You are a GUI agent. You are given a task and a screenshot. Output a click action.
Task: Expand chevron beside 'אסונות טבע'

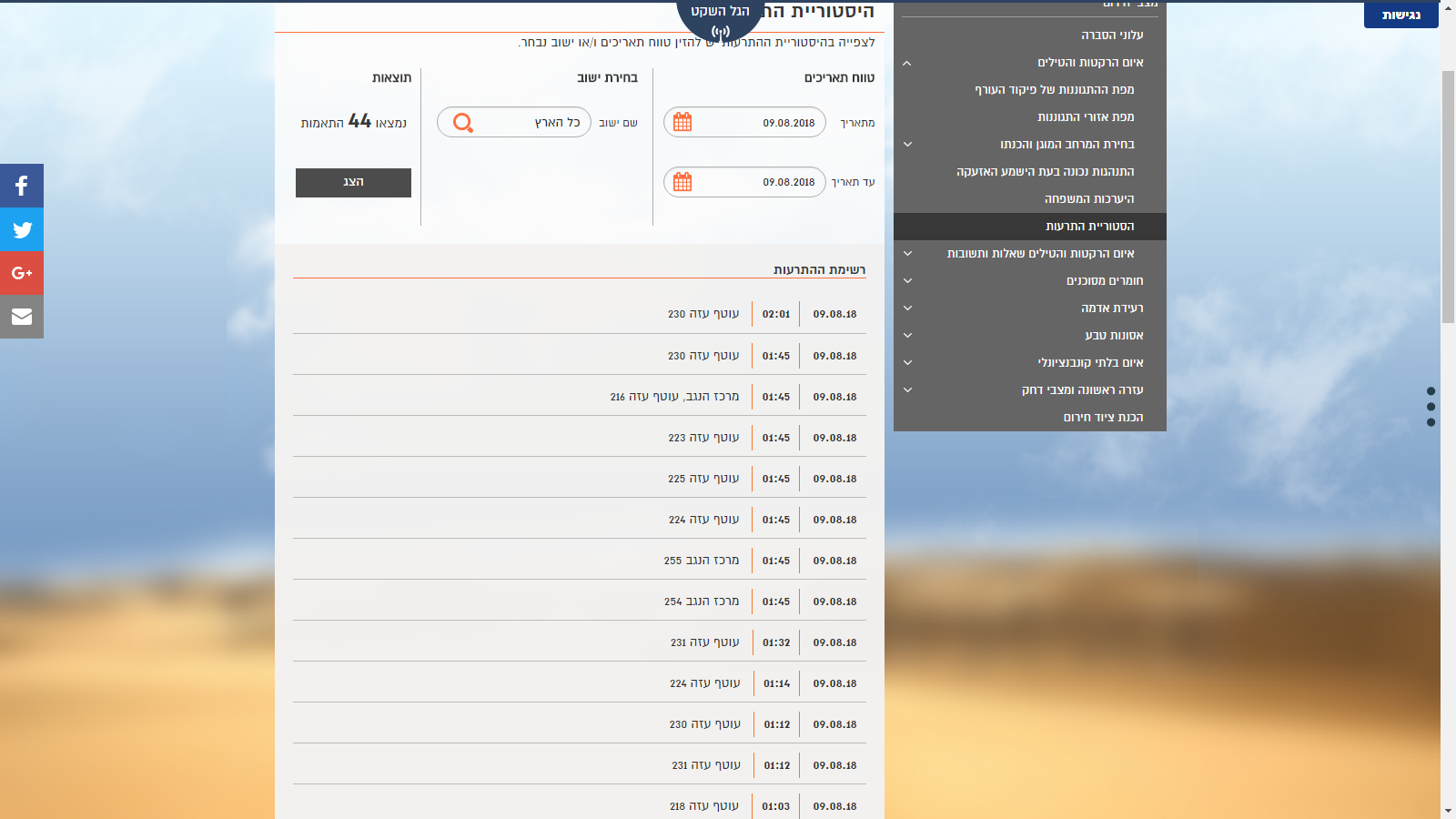907,336
